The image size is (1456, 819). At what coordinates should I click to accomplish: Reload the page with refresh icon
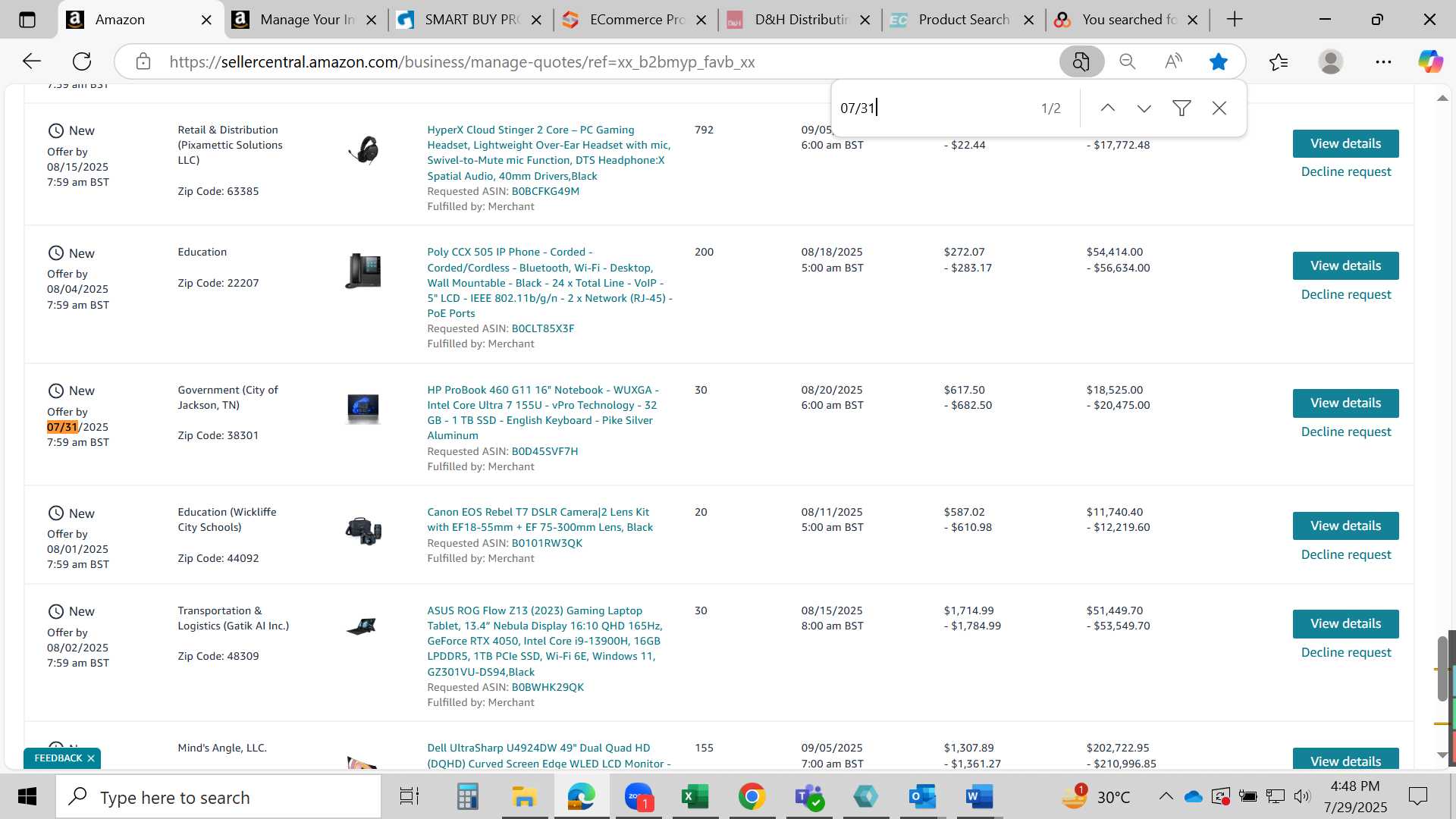(82, 61)
